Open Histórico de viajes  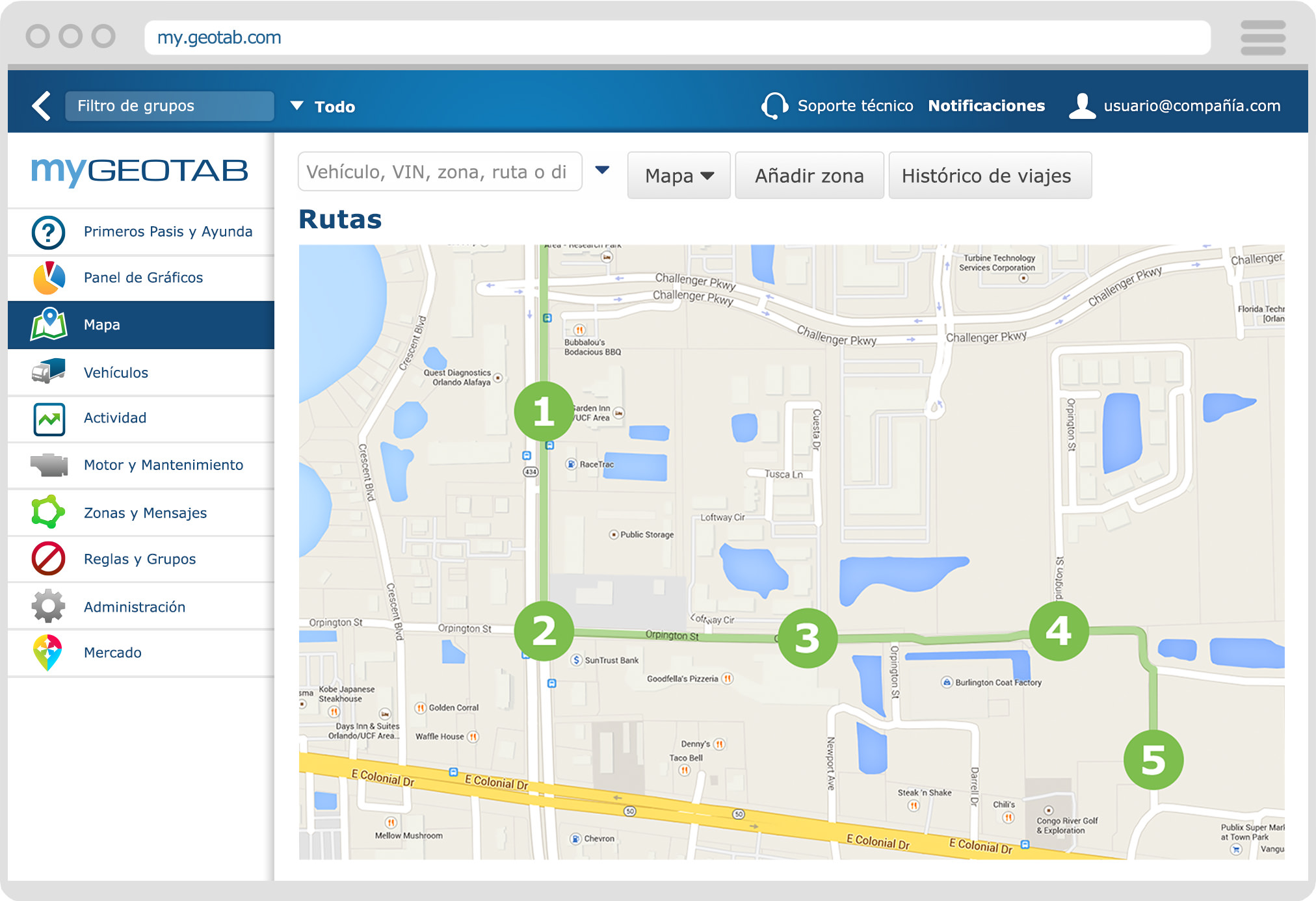pyautogui.click(x=986, y=176)
